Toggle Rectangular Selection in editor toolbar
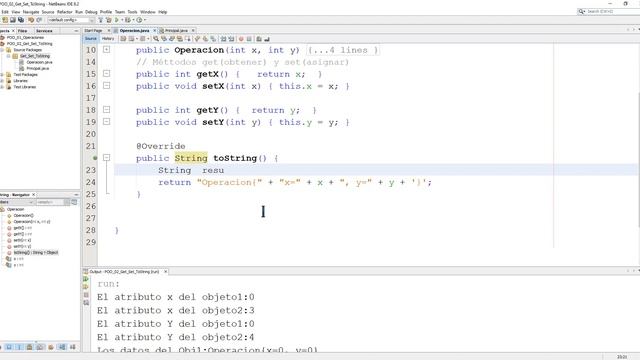The width and height of the screenshot is (640, 360). click(x=187, y=39)
